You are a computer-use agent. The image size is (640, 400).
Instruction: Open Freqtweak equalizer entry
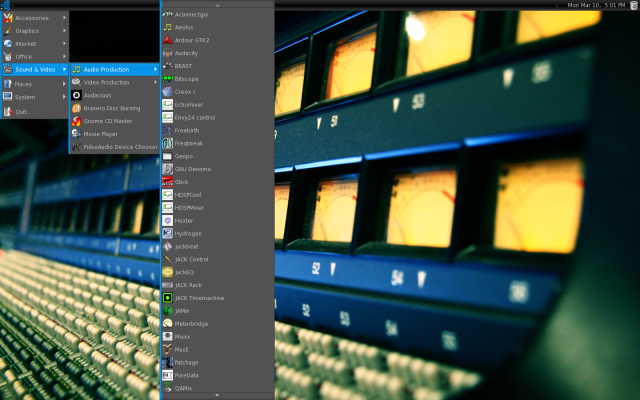click(x=189, y=143)
